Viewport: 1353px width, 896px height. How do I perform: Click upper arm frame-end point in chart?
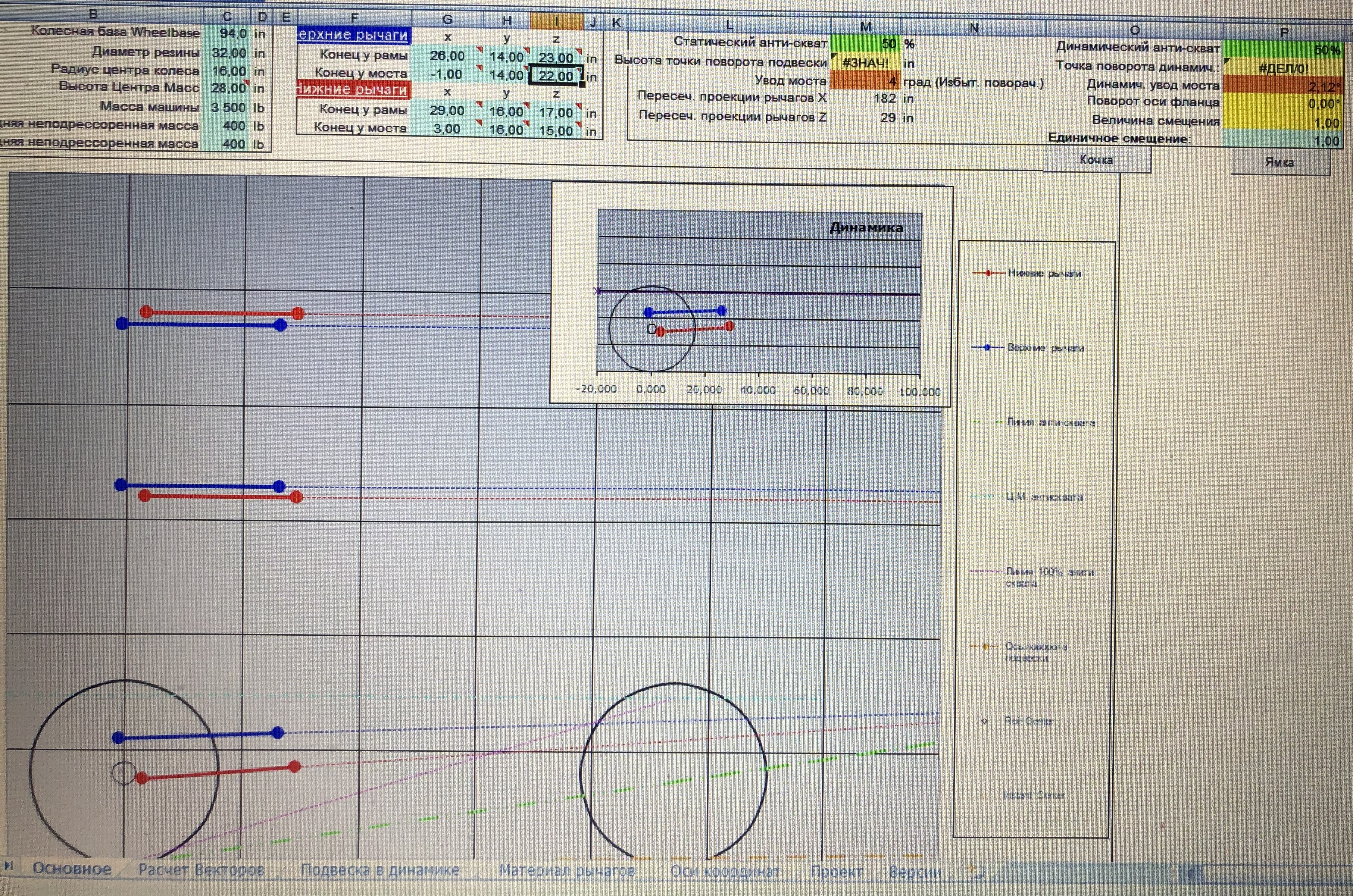[x=278, y=733]
